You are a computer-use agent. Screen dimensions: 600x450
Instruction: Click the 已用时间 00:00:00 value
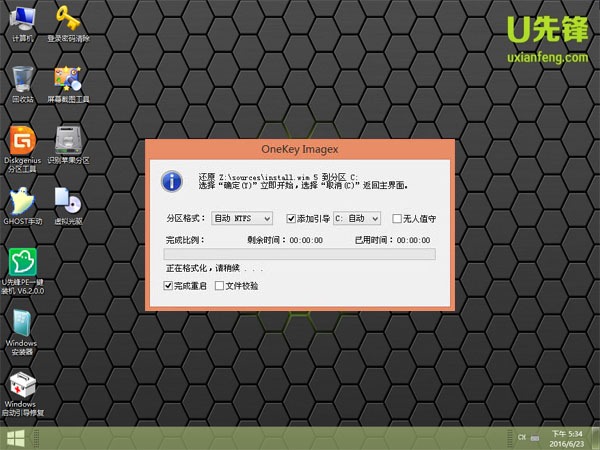point(413,240)
